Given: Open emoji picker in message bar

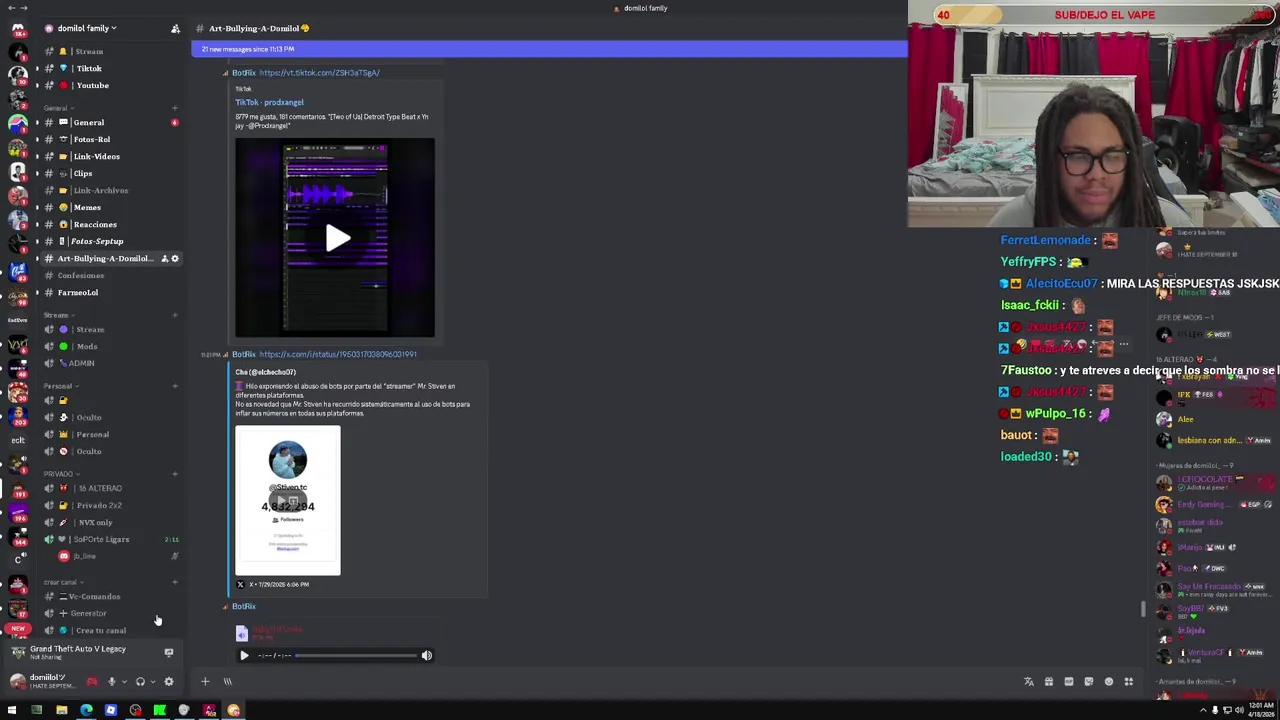Looking at the screenshot, I should (x=1109, y=682).
